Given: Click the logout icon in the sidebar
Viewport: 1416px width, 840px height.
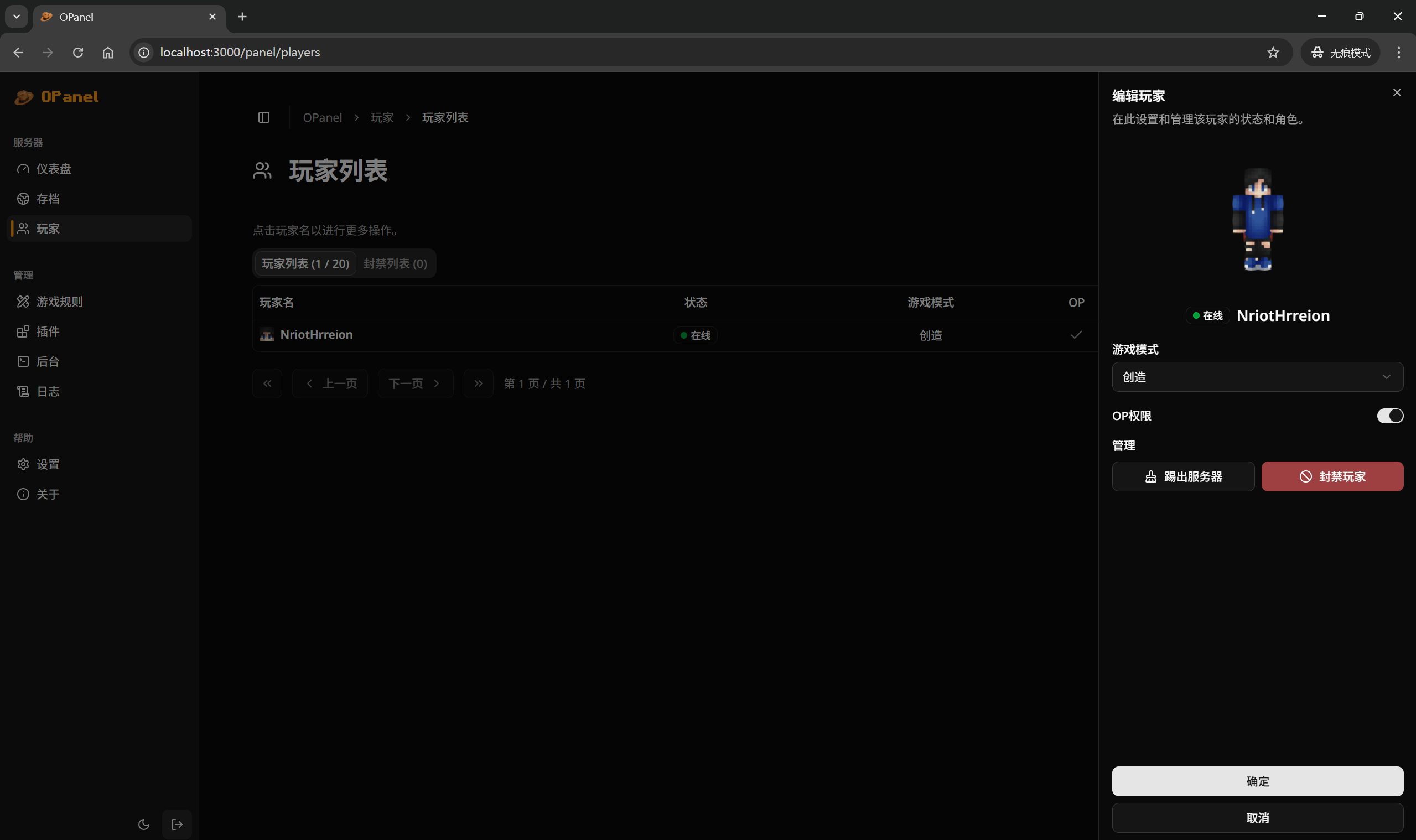Looking at the screenshot, I should pos(177,824).
